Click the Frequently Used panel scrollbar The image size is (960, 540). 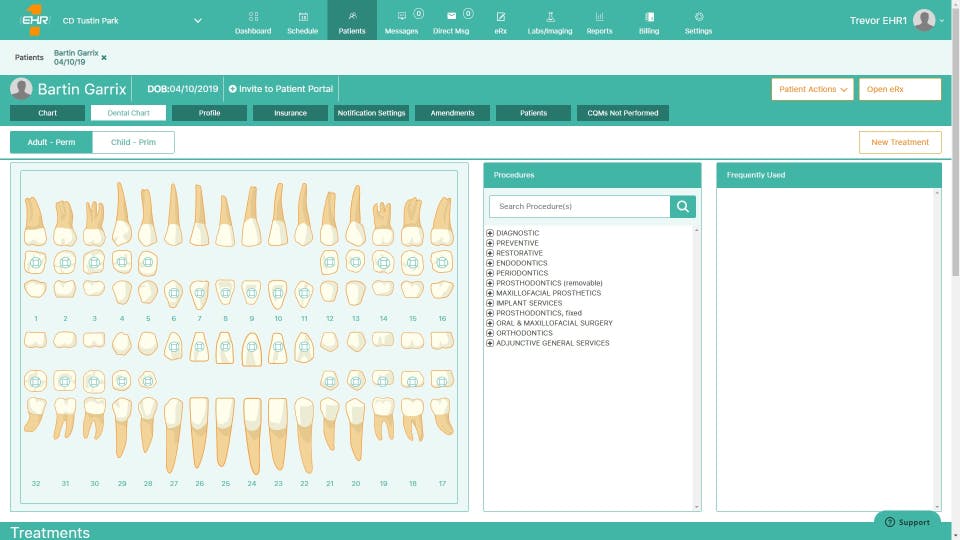(x=937, y=350)
